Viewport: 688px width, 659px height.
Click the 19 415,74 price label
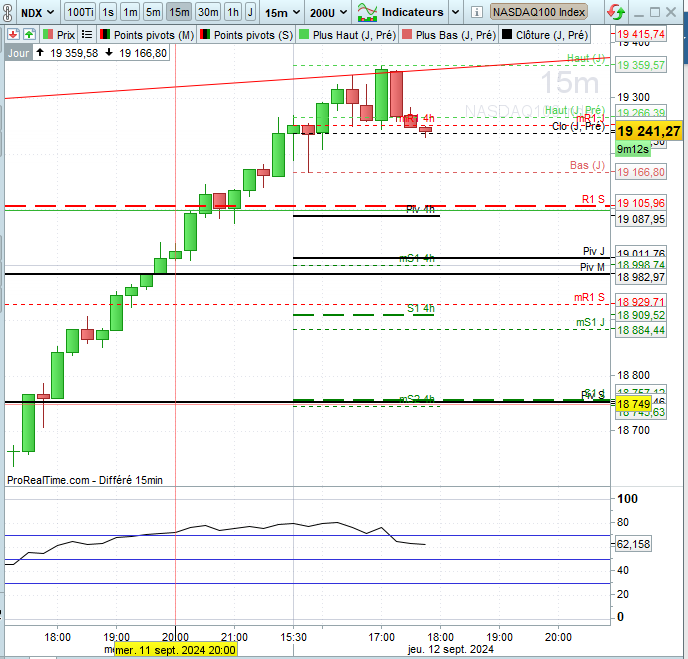click(x=641, y=34)
